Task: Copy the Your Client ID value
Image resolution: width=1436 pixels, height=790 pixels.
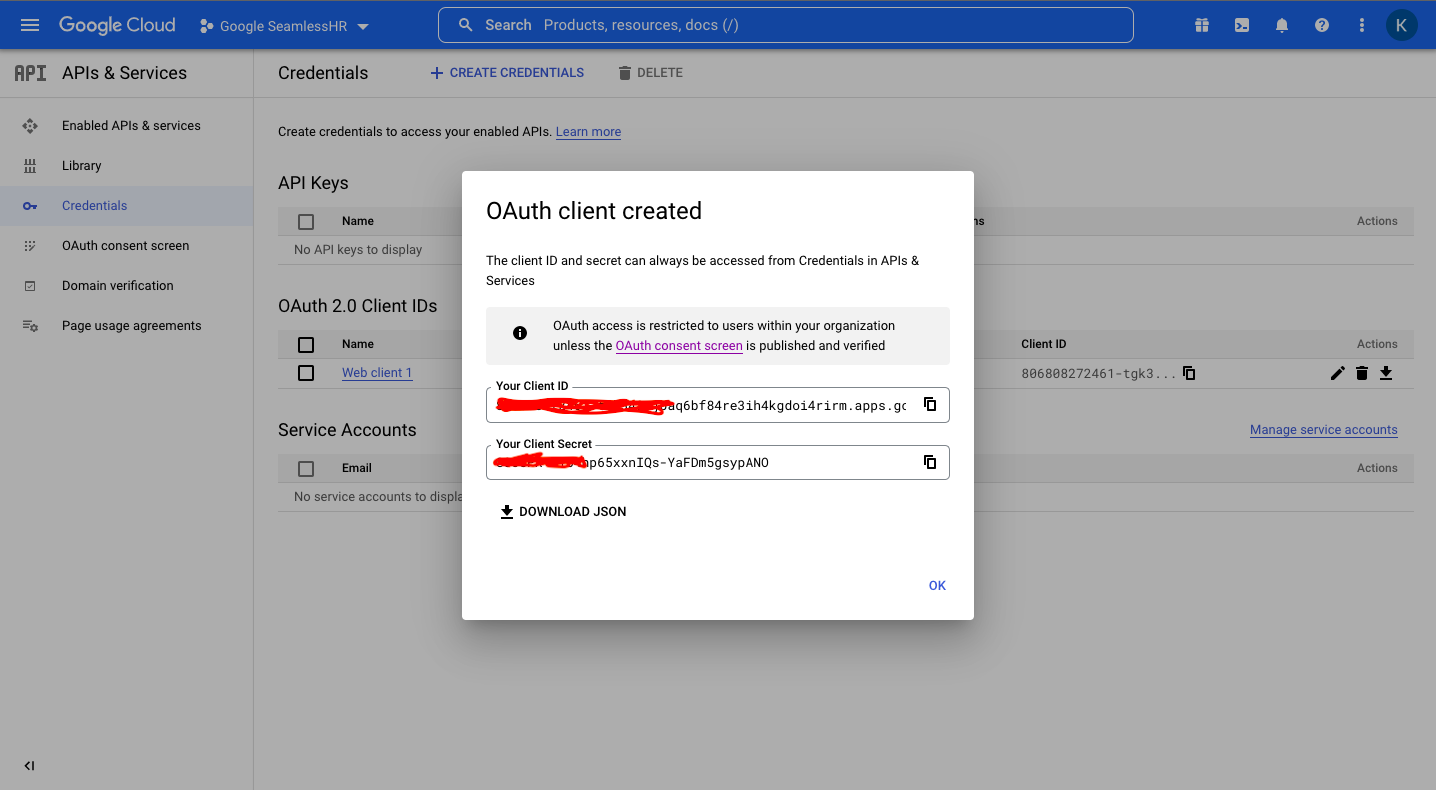Action: pyautogui.click(x=930, y=404)
